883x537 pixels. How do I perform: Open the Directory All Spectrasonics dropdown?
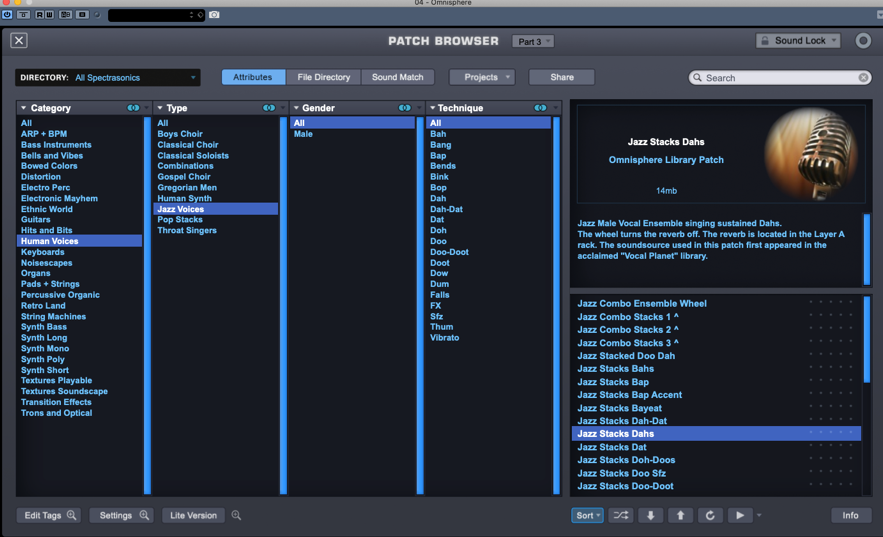coord(108,78)
